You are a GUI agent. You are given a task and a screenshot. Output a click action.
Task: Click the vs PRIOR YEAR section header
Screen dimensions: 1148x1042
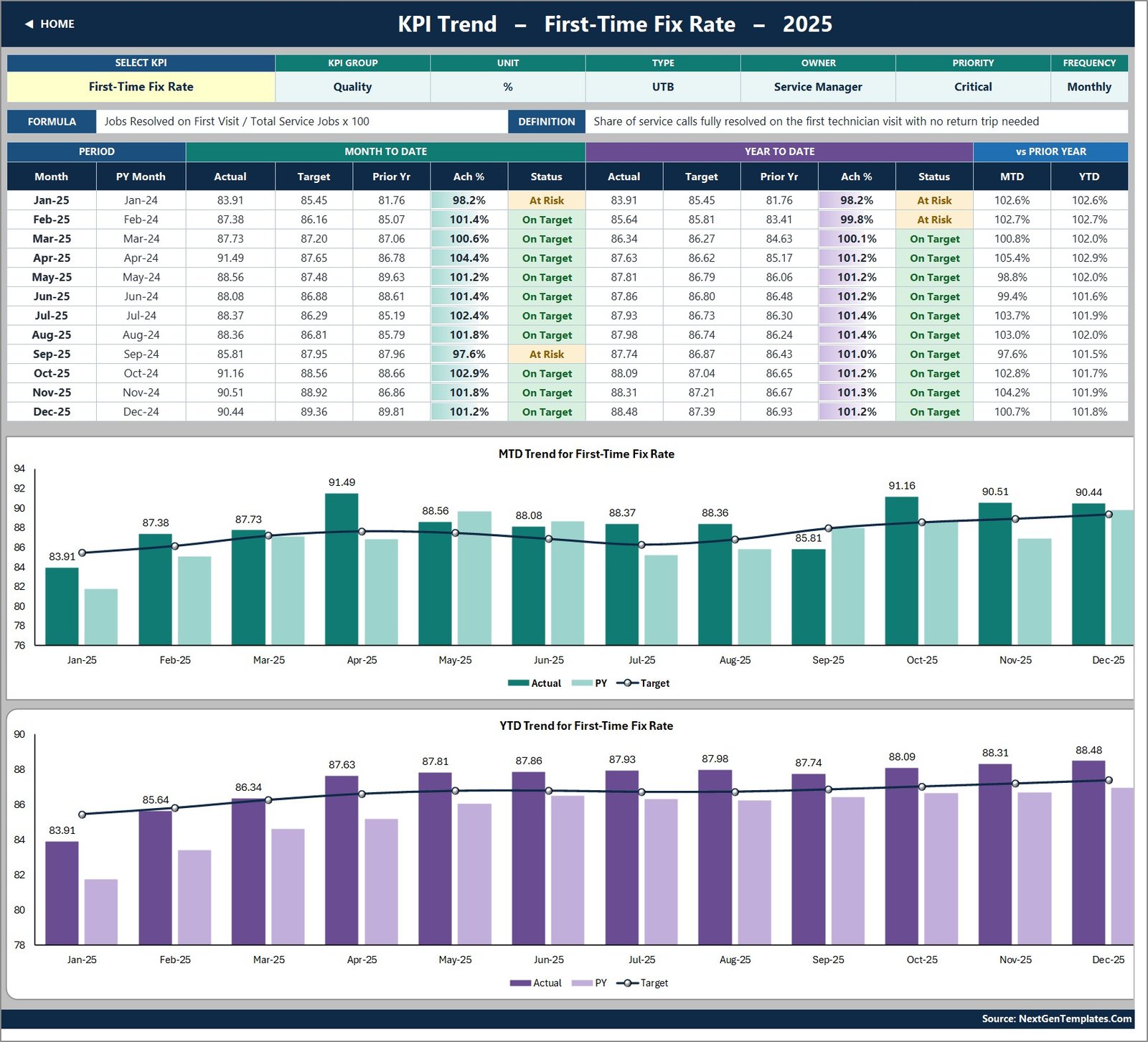(x=1050, y=151)
